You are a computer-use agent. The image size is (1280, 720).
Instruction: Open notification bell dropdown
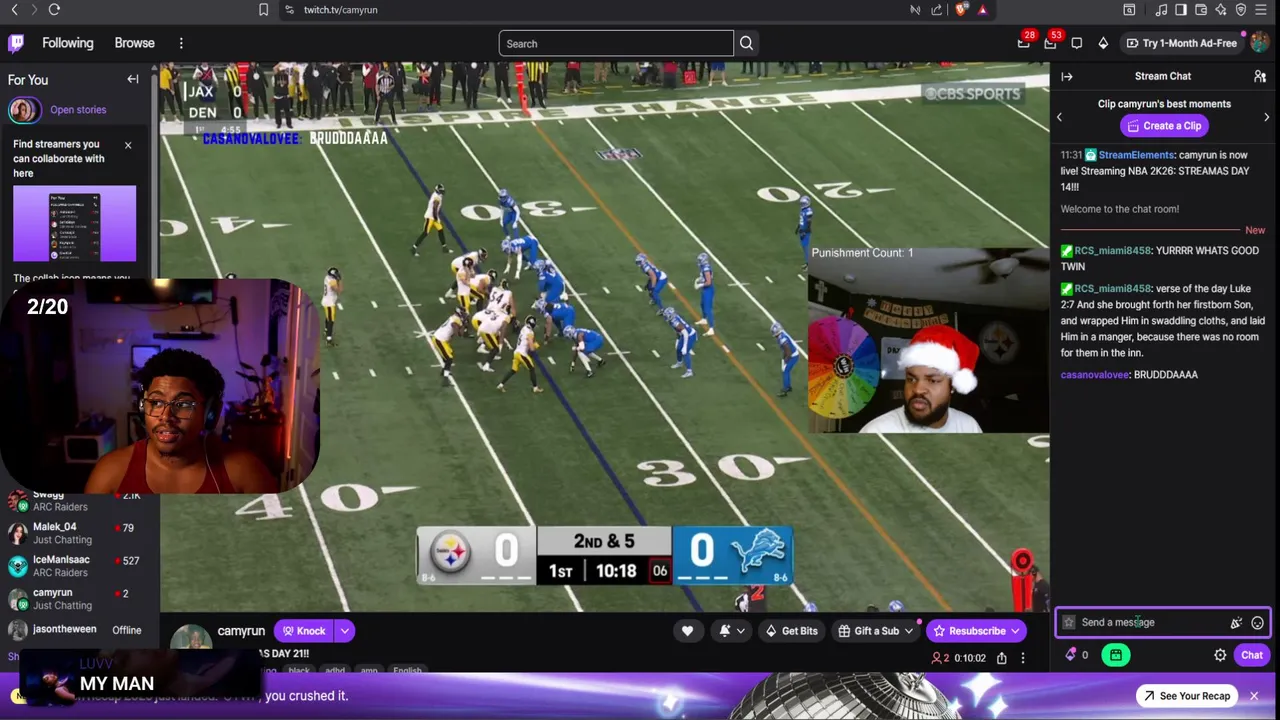click(x=730, y=631)
